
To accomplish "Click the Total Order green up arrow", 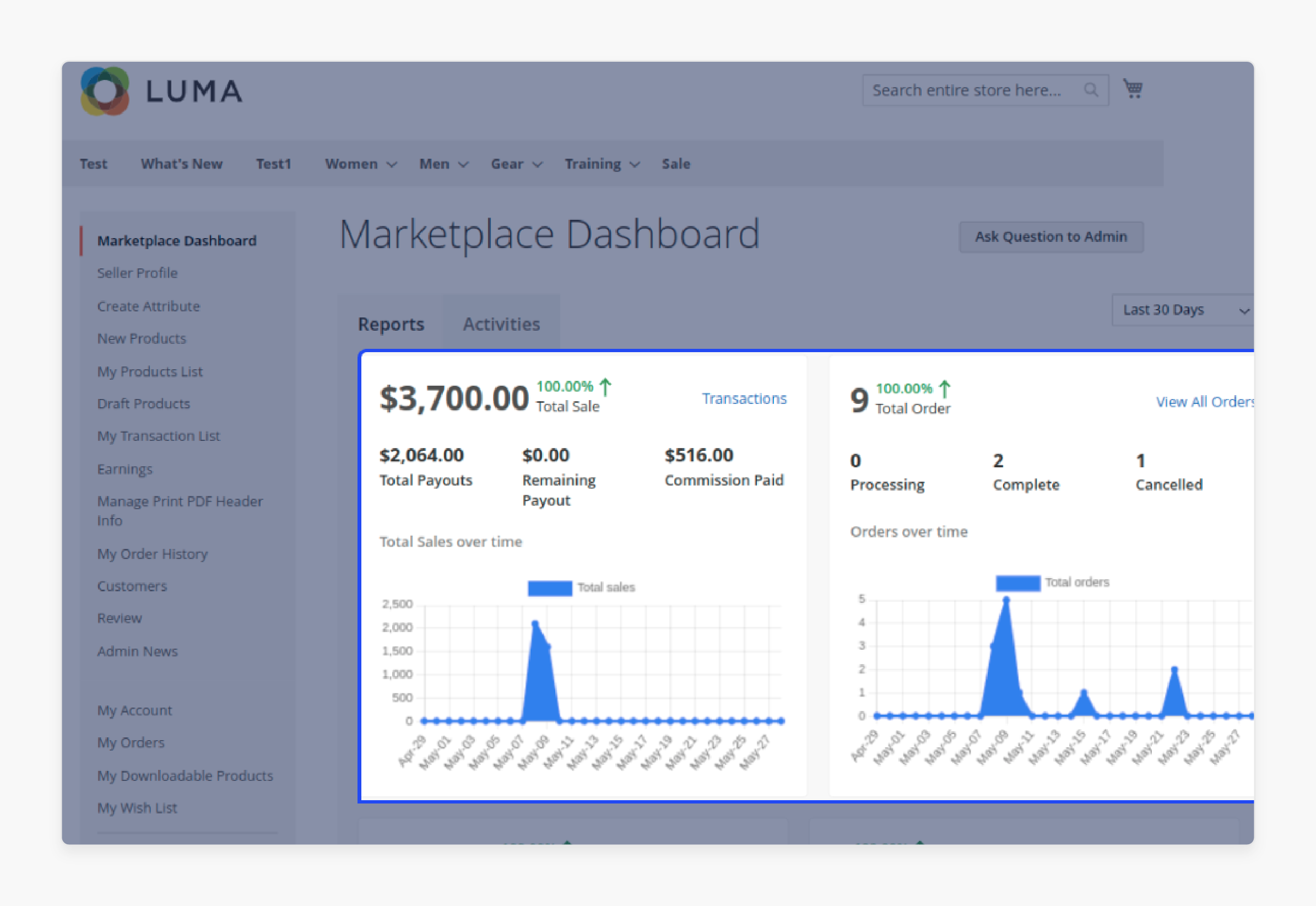I will click(944, 389).
